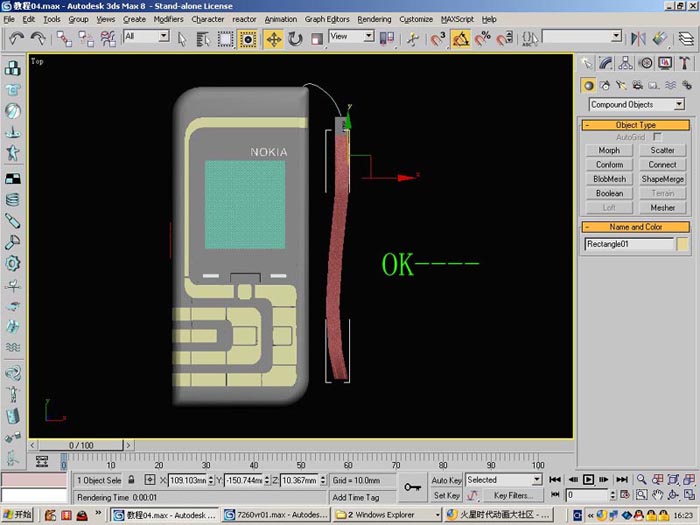Choose Rectangular Selection Region tool
Viewport: 700px width, 525px height.
pyautogui.click(x=225, y=39)
